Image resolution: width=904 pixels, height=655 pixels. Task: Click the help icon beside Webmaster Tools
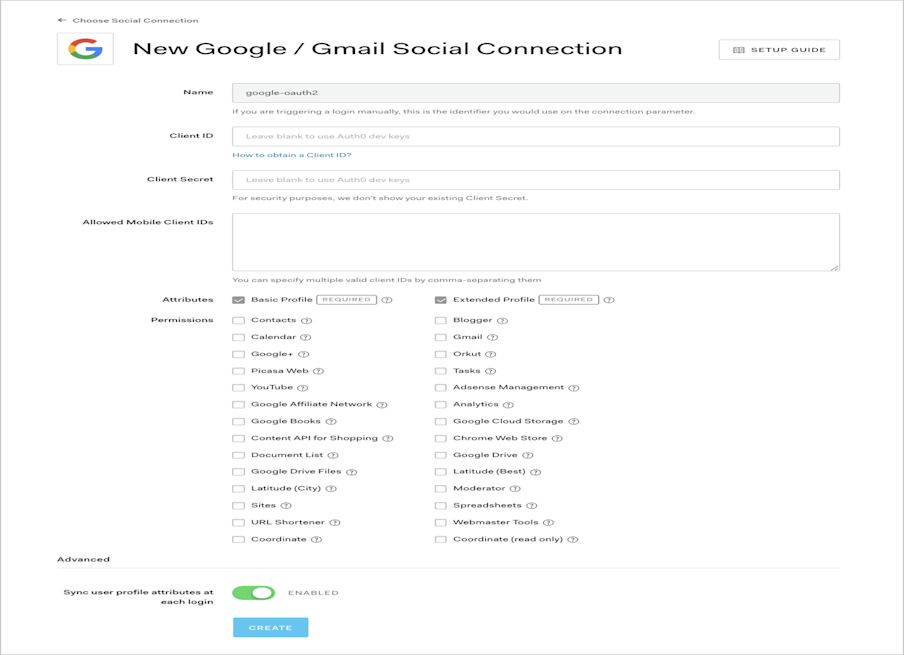pyautogui.click(x=548, y=521)
